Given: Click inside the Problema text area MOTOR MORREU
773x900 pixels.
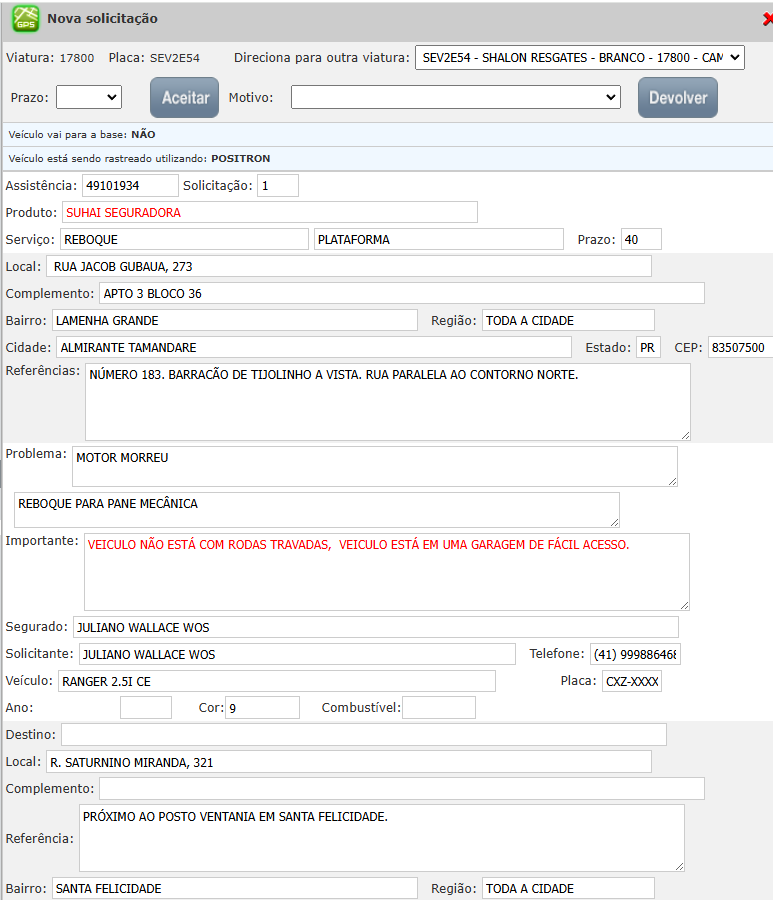Looking at the screenshot, I should (374, 466).
